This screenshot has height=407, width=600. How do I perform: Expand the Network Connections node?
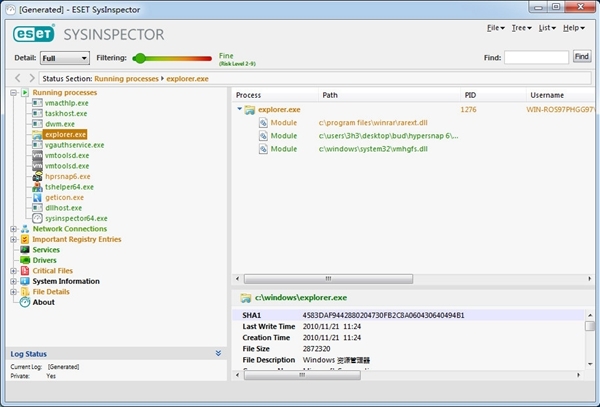(x=13, y=229)
